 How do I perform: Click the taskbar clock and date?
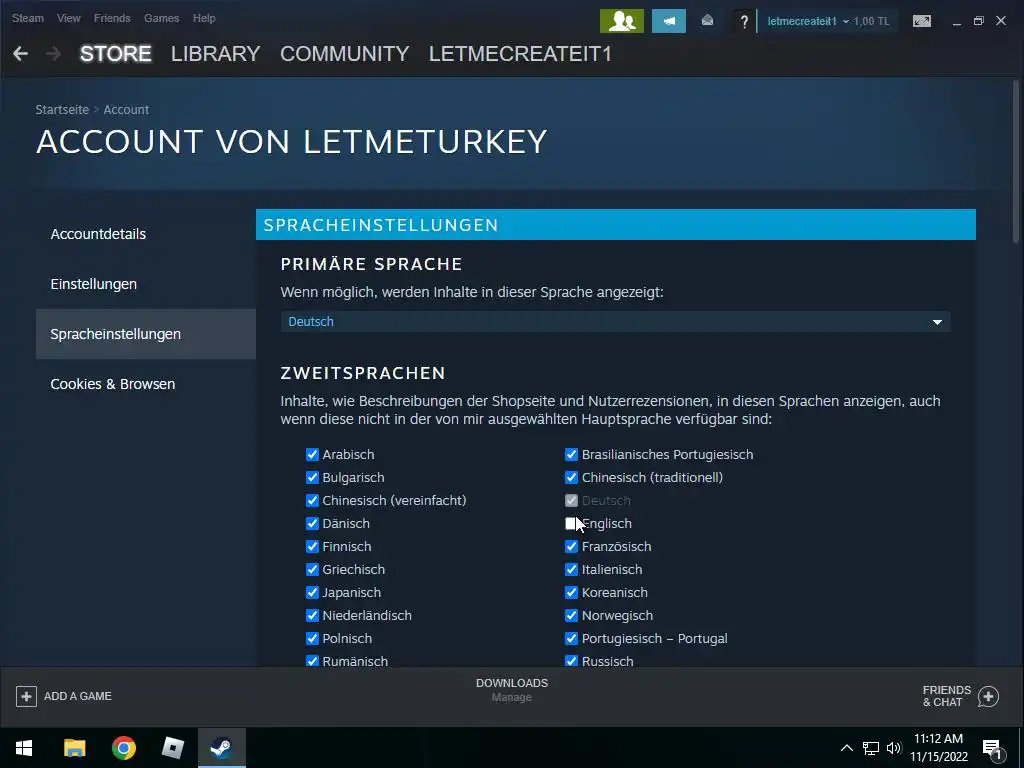(938, 748)
